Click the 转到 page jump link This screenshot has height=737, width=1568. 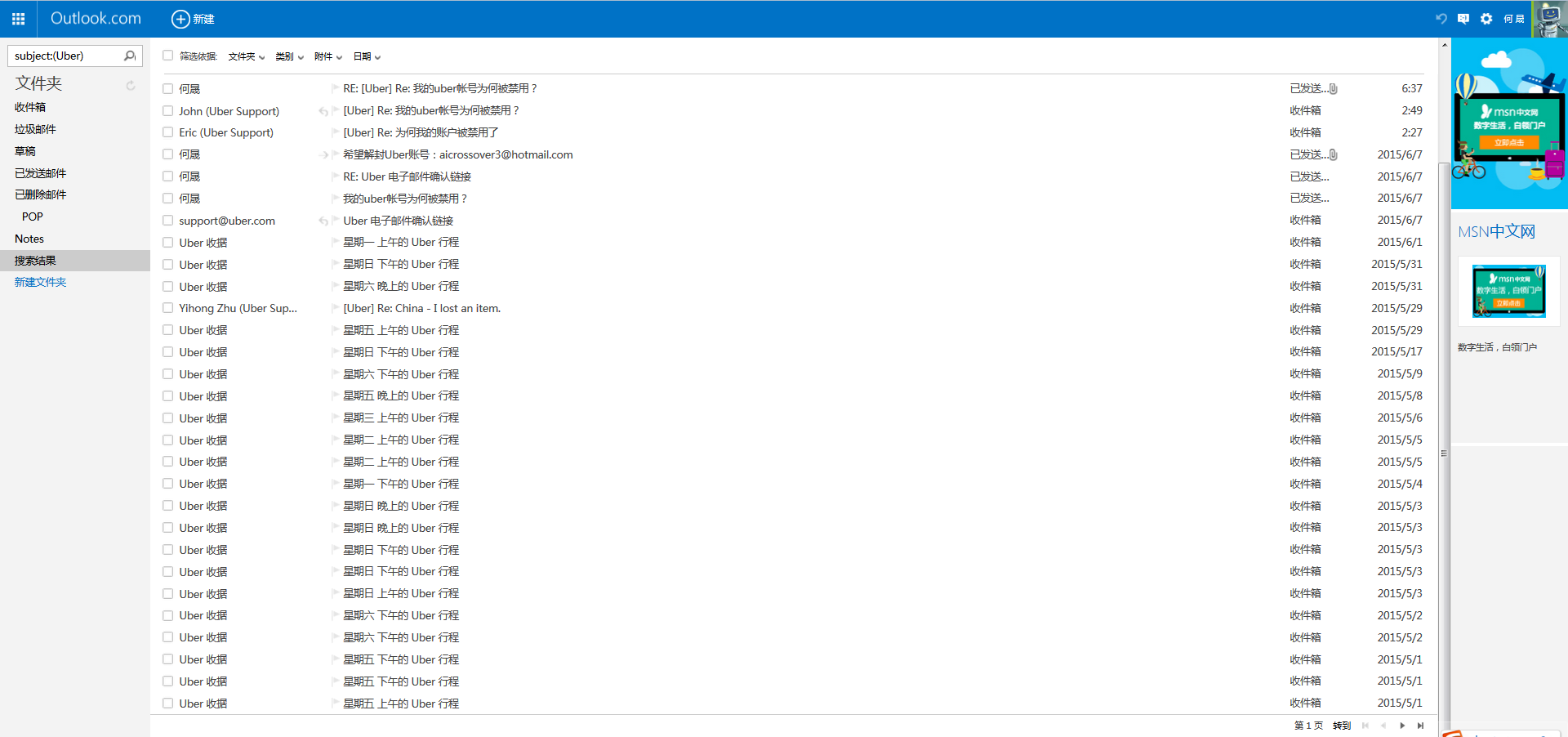click(1342, 726)
